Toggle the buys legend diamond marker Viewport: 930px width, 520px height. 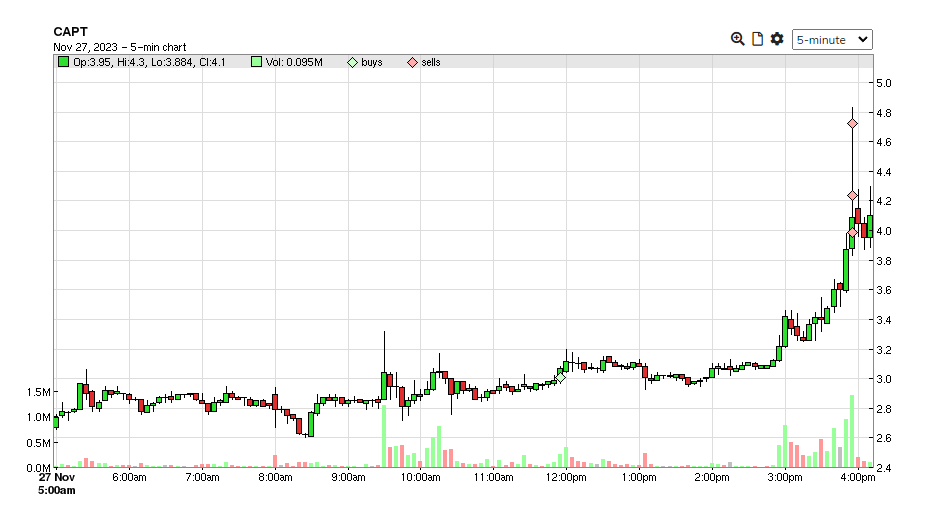[x=352, y=62]
